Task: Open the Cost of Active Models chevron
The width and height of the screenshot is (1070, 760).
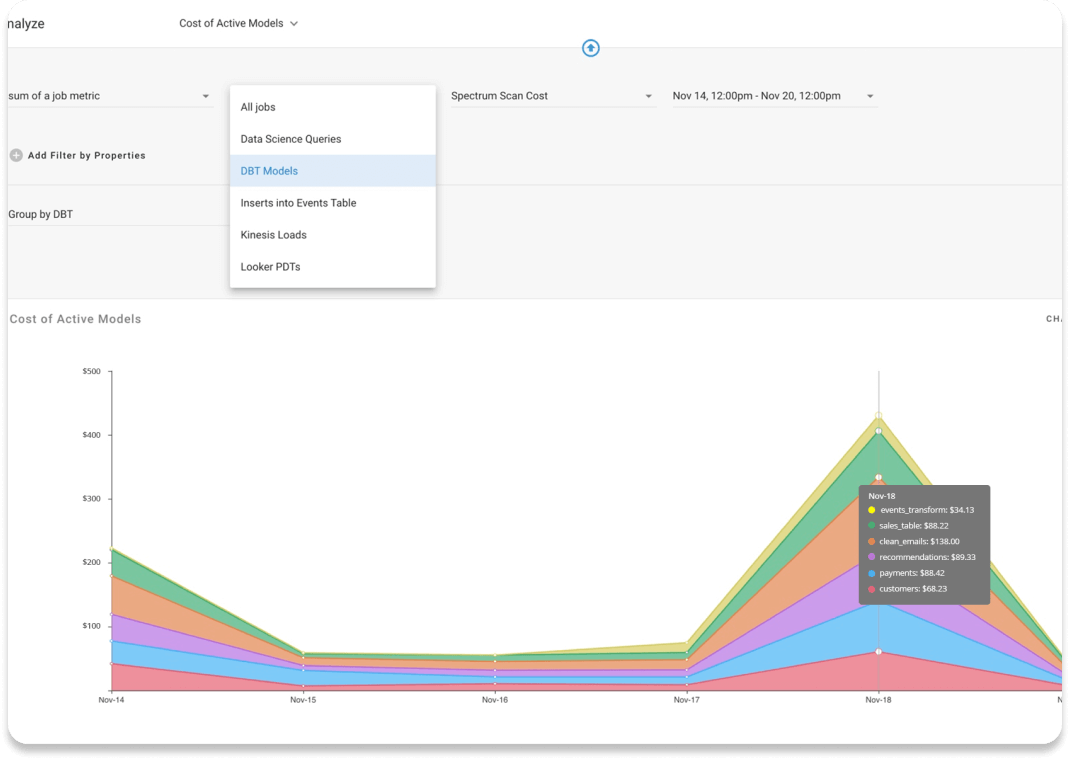Action: [294, 23]
